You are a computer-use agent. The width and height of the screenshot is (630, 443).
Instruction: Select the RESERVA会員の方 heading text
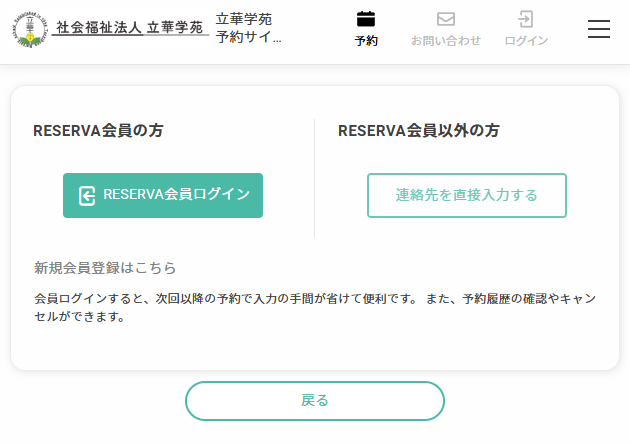tap(98, 131)
